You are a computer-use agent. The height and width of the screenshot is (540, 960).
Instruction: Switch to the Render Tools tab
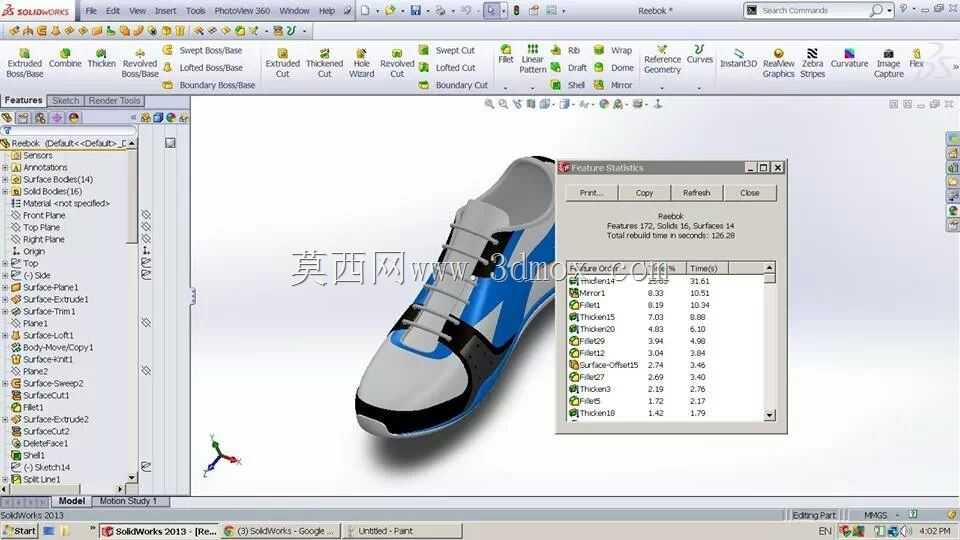(x=114, y=100)
